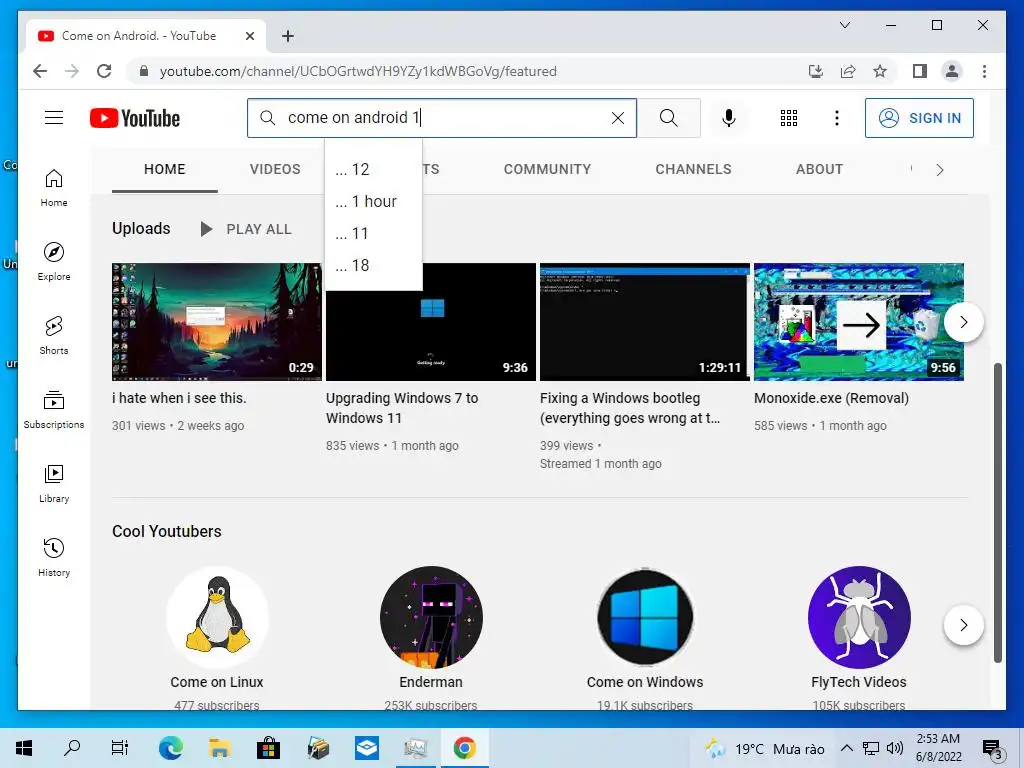The image size is (1024, 768).
Task: Open the YouTube apps grid
Action: tap(789, 118)
